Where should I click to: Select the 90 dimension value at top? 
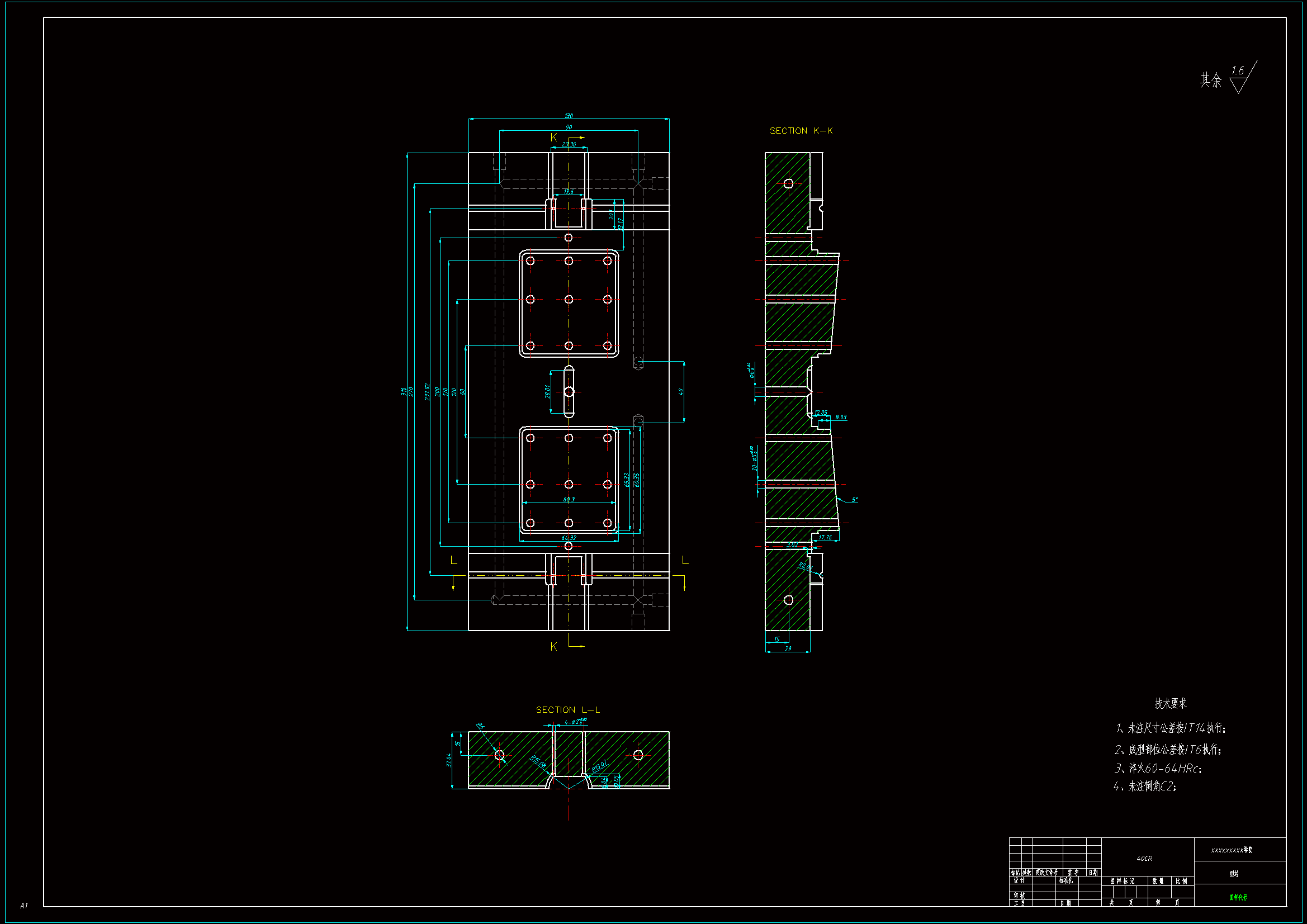click(x=568, y=127)
